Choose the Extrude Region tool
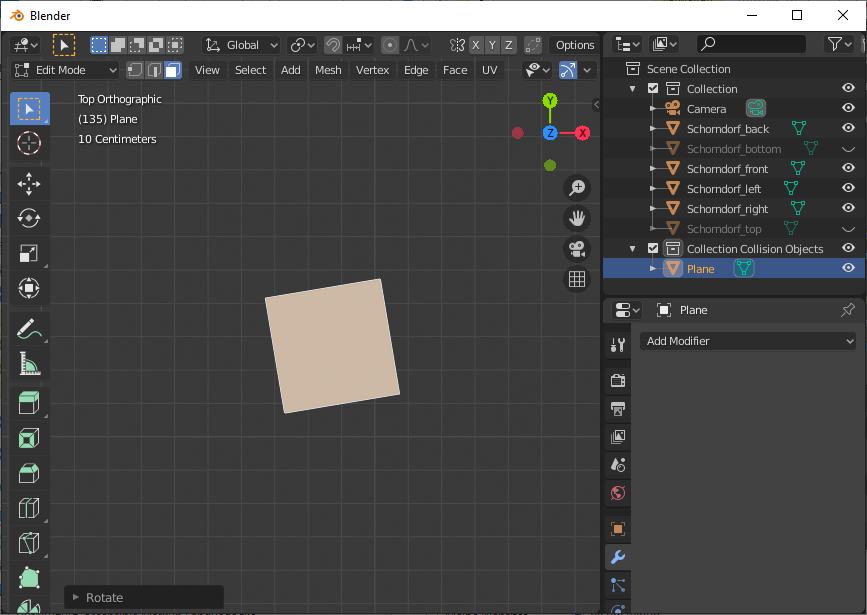 pos(29,403)
